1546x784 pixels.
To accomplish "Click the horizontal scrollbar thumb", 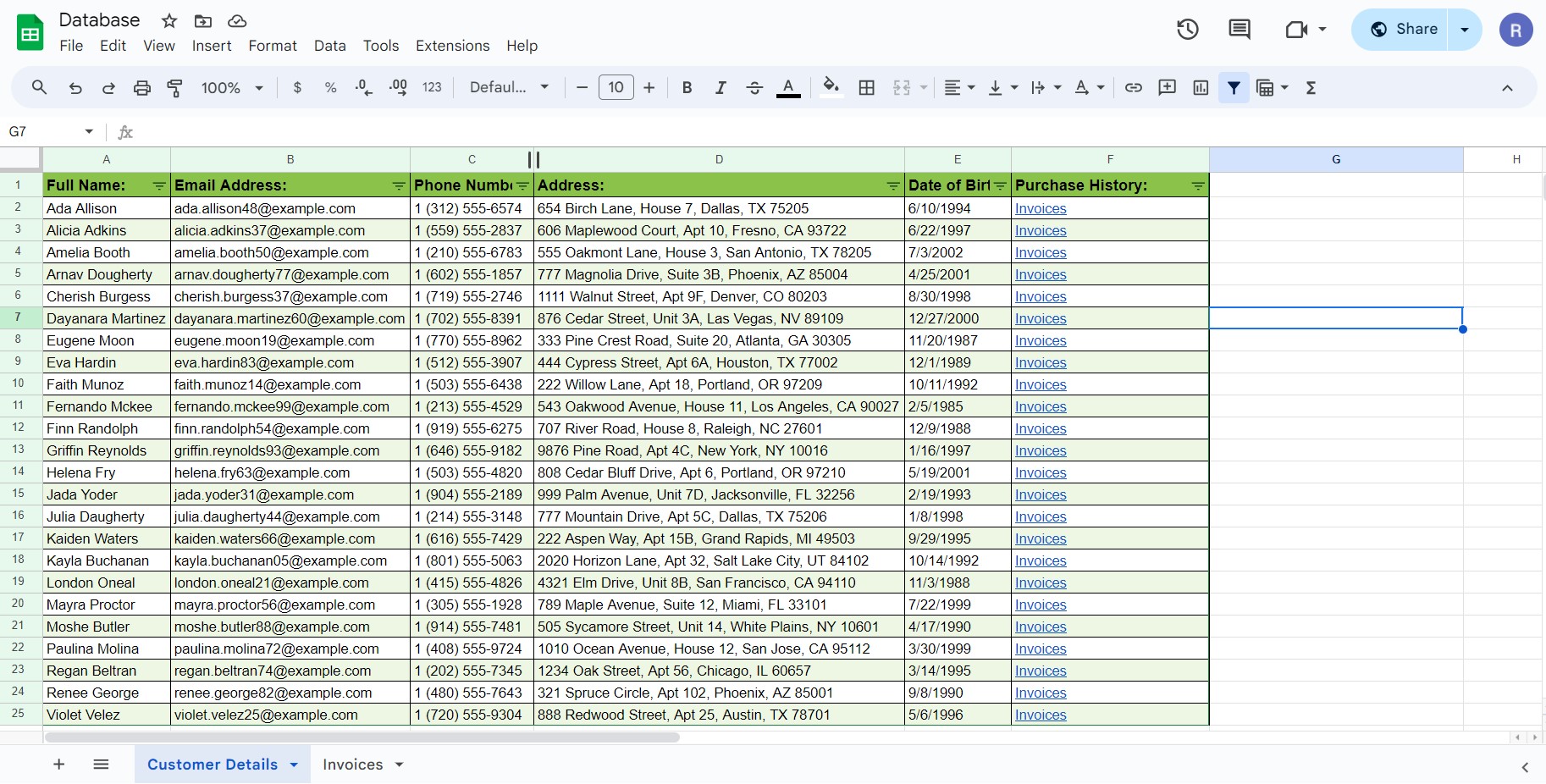I will pyautogui.click(x=362, y=737).
